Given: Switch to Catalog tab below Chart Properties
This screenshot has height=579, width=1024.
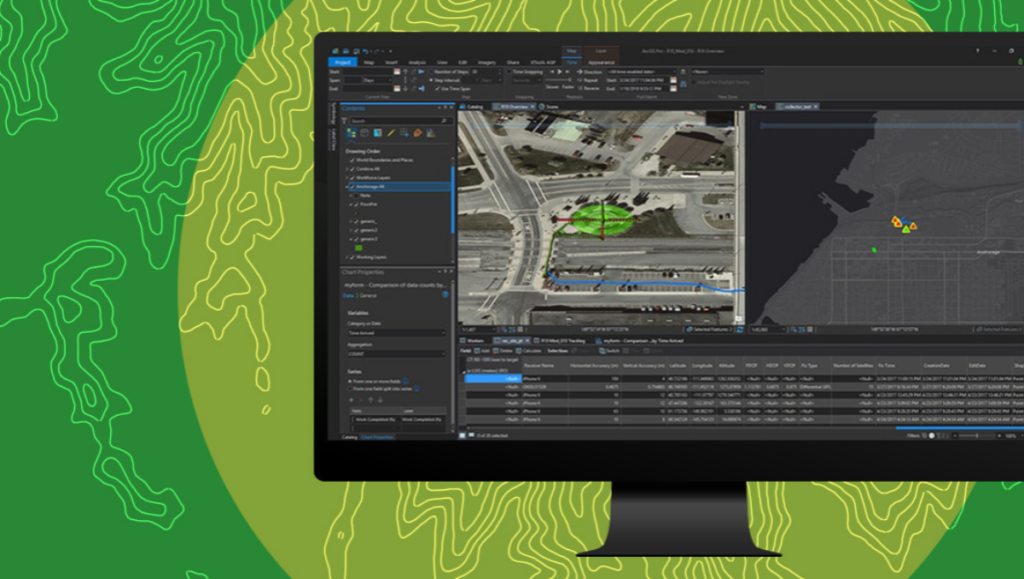Looking at the screenshot, I should click(x=349, y=437).
